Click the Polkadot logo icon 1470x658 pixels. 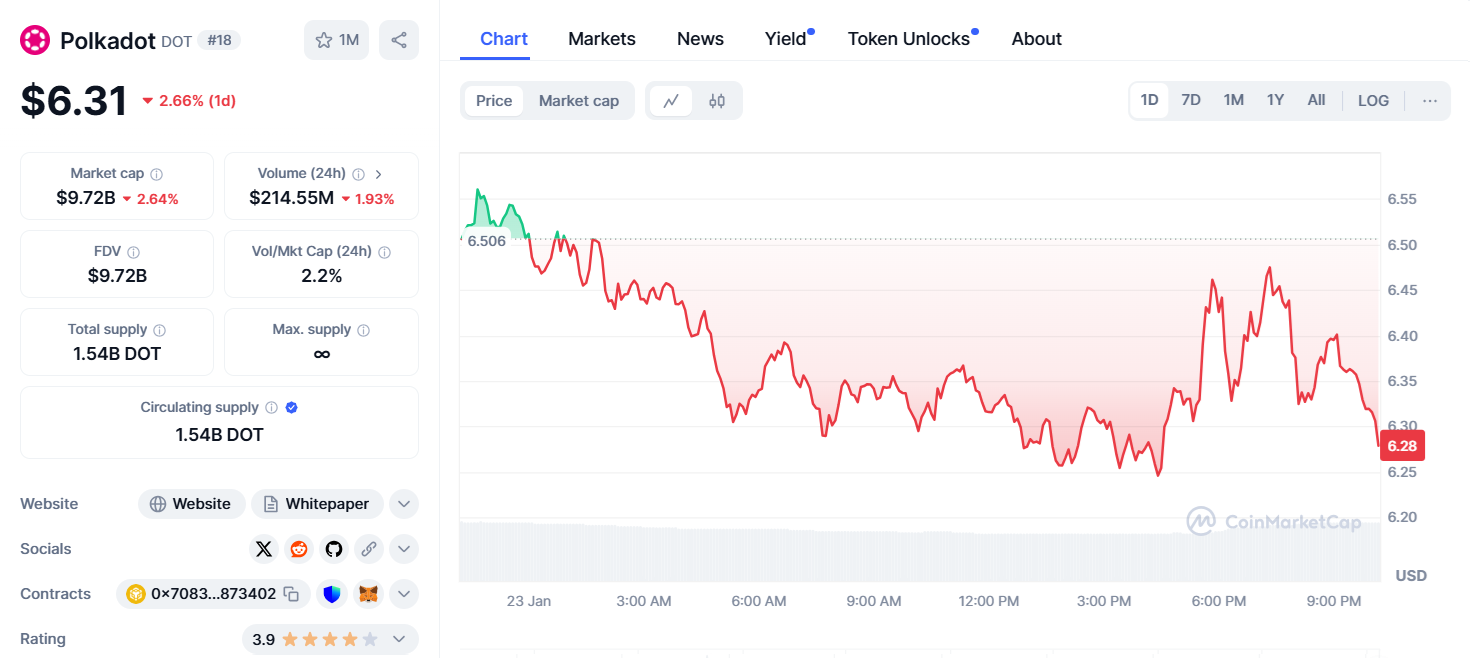[x=35, y=40]
